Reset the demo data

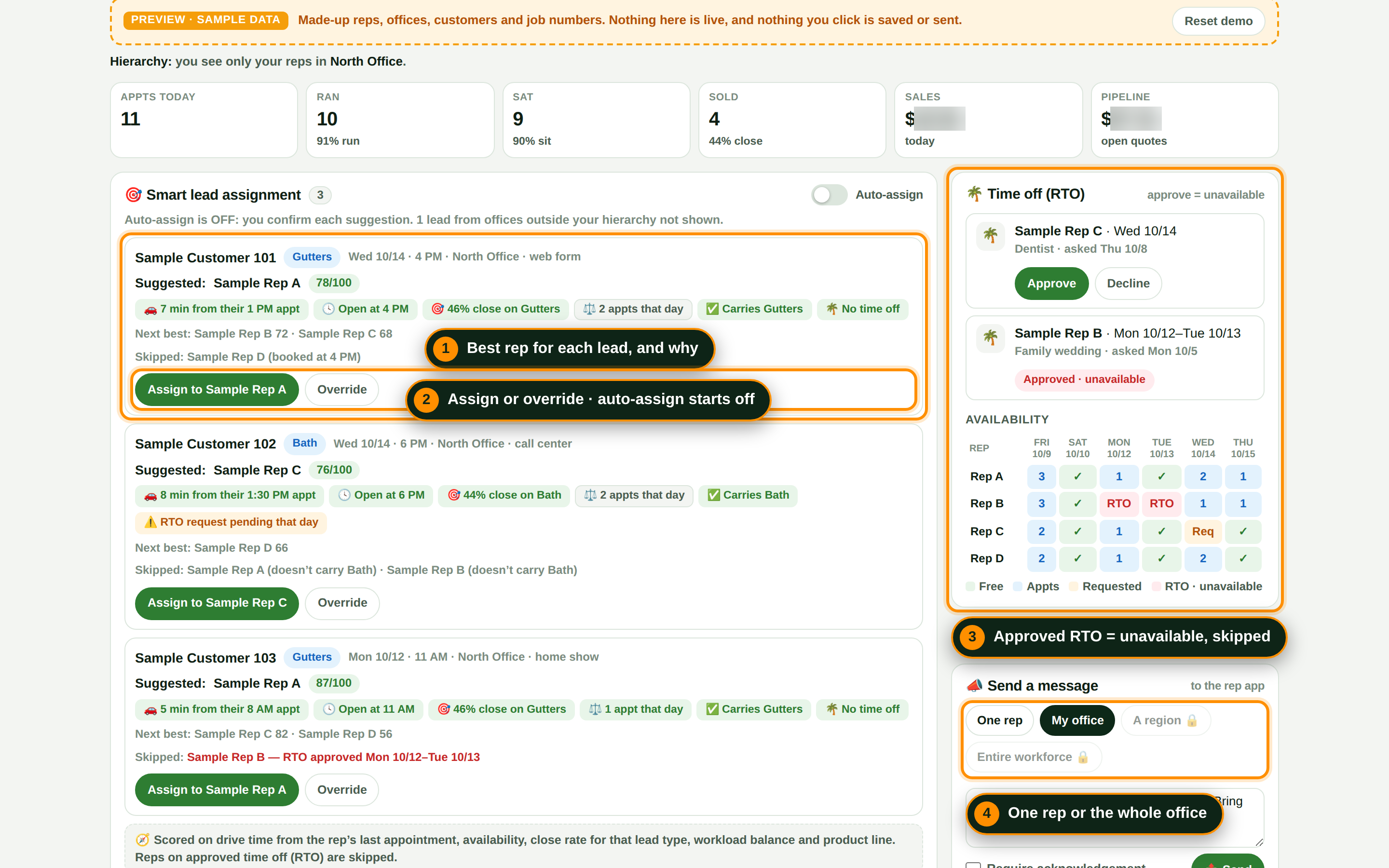point(1218,21)
